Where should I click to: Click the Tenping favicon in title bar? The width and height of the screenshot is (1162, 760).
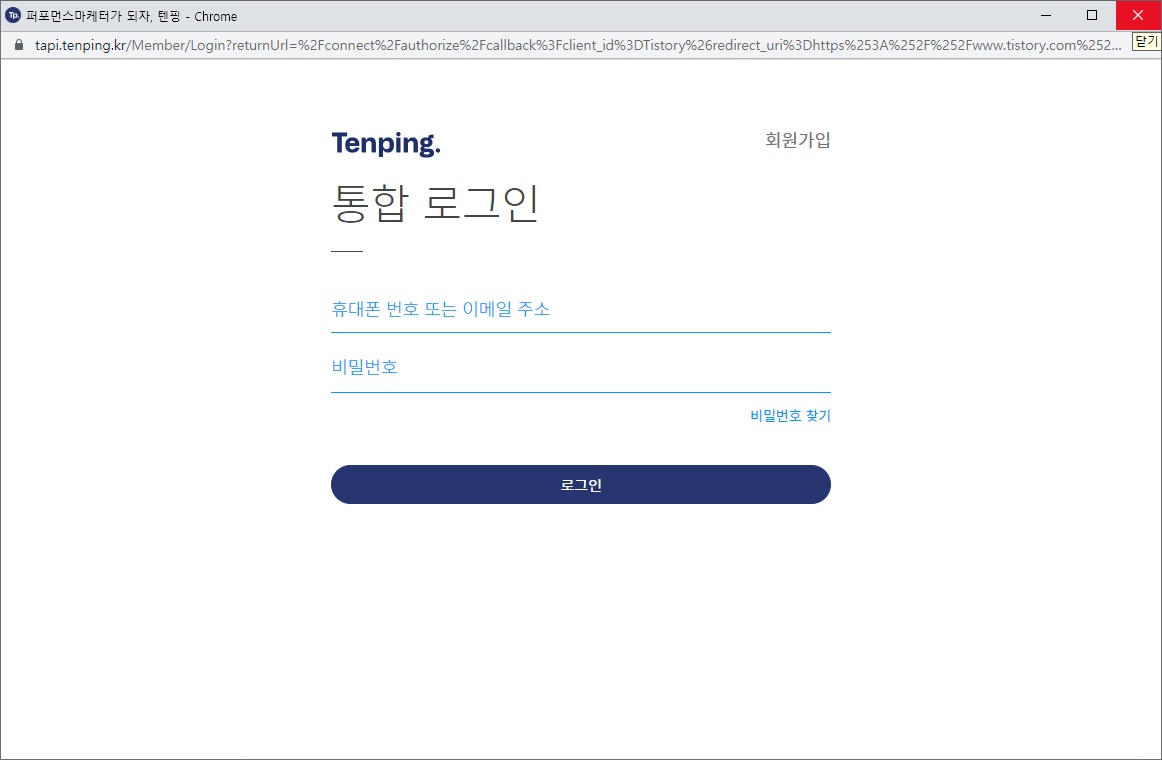(x=13, y=16)
